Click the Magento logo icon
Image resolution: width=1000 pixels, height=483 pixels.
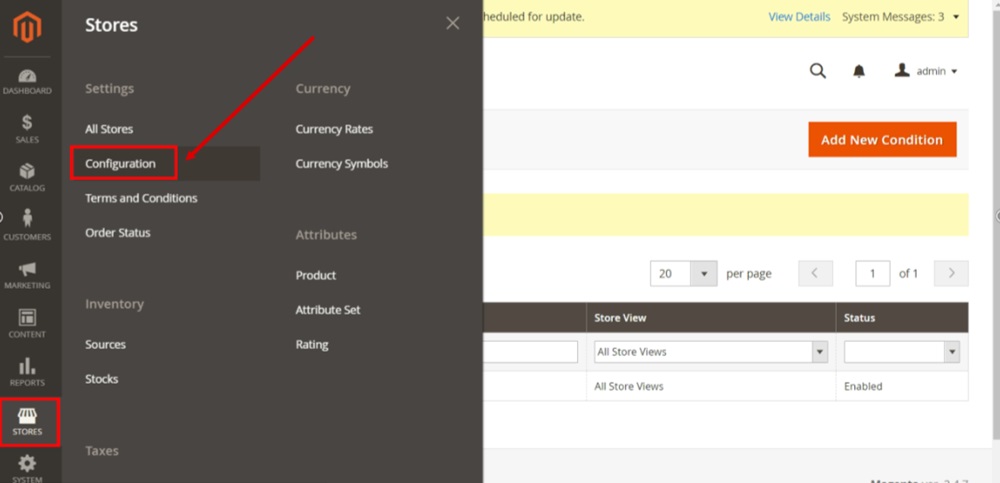click(27, 27)
